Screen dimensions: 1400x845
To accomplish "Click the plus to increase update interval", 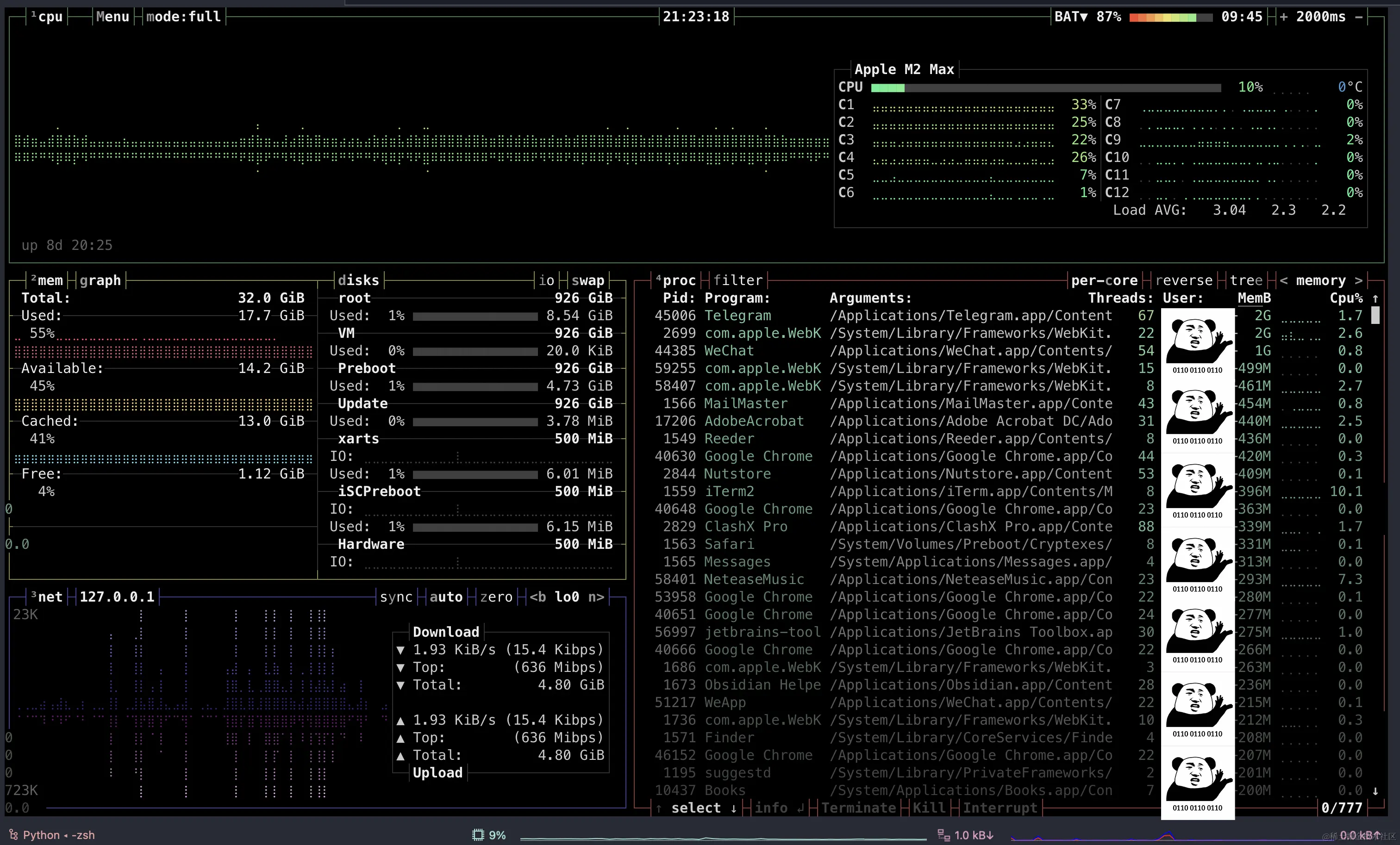I will [1283, 17].
